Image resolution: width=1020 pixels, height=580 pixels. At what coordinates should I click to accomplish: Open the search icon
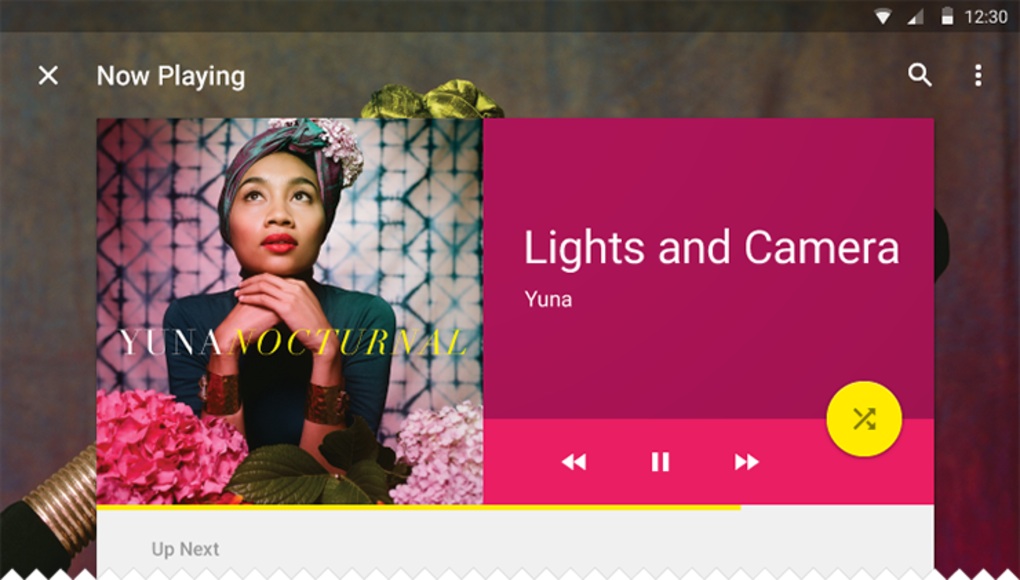point(919,75)
